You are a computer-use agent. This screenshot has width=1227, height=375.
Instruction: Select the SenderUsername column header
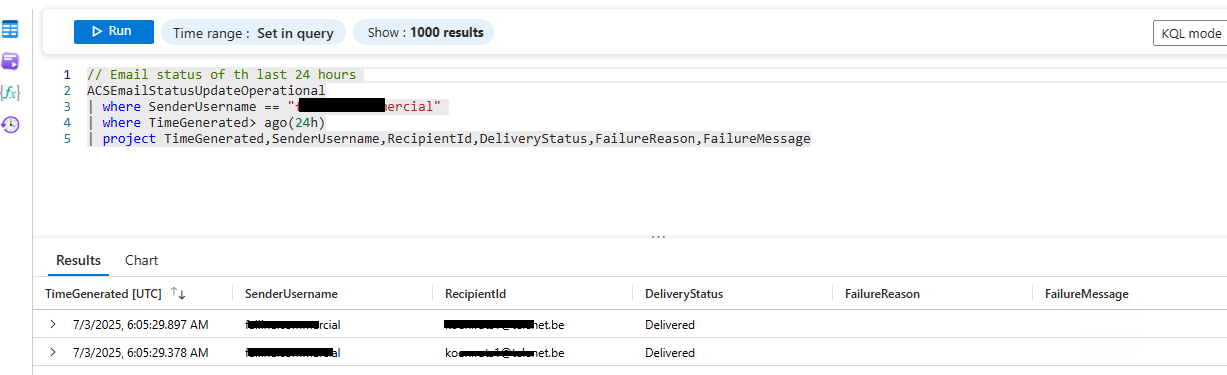[291, 294]
